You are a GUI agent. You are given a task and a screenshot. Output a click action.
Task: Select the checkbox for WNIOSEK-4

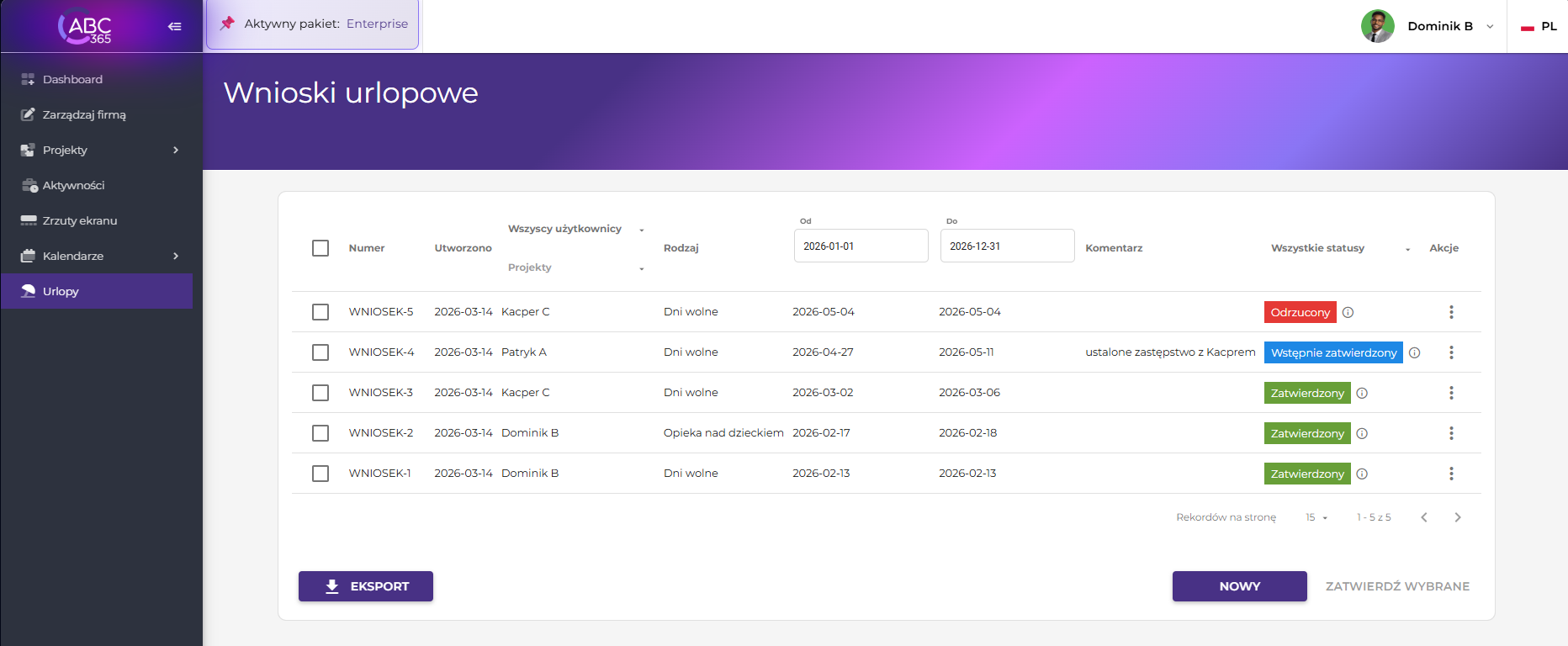coord(320,352)
